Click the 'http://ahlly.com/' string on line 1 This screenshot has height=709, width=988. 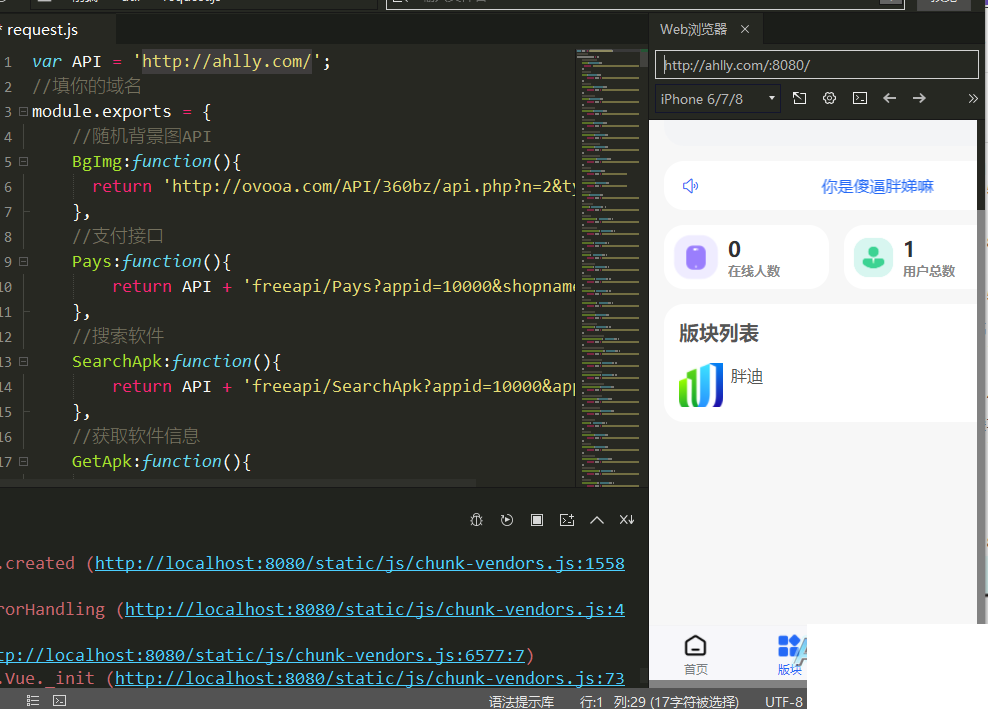[227, 62]
